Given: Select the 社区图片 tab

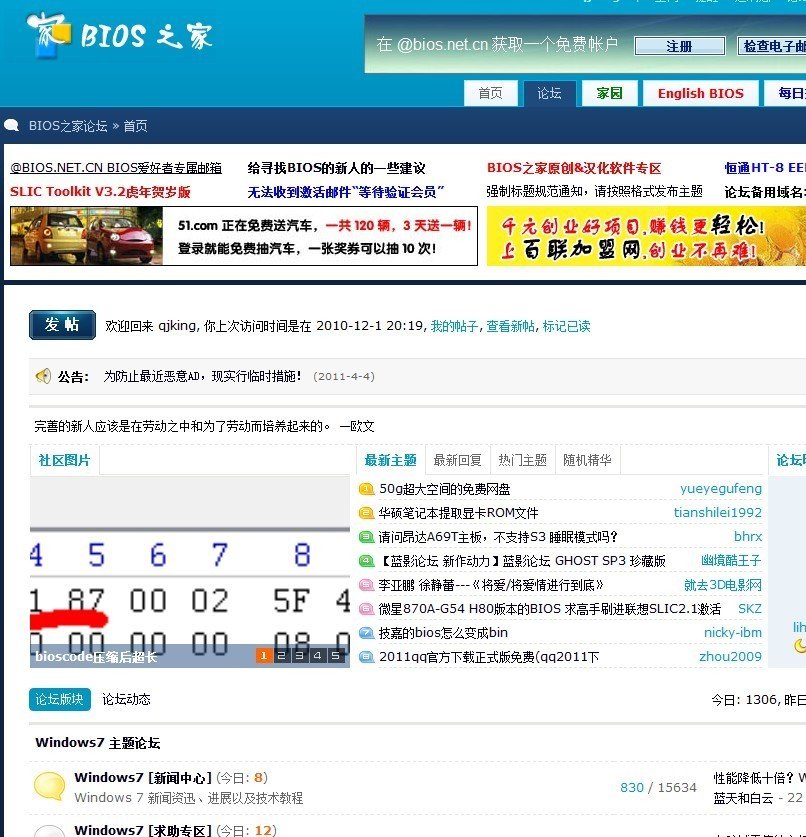Looking at the screenshot, I should [x=64, y=460].
